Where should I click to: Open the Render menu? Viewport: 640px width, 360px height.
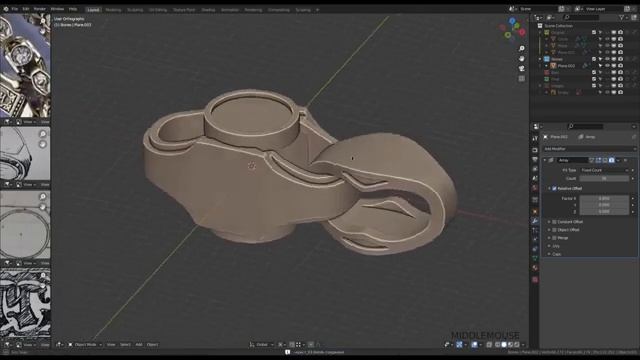coord(40,9)
